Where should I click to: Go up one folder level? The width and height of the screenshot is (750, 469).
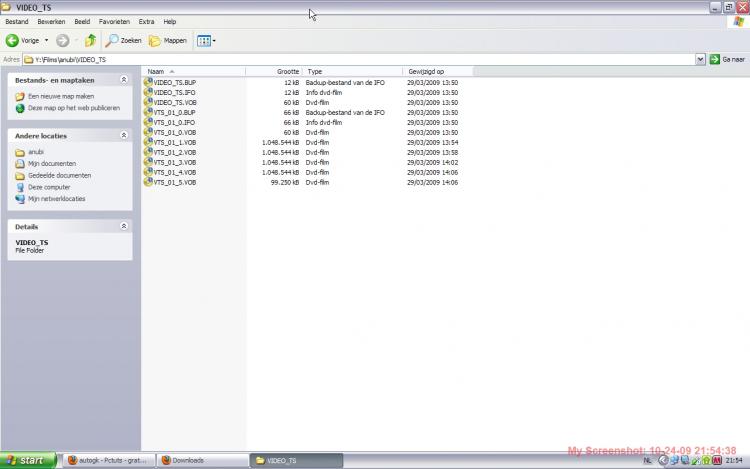pos(90,41)
